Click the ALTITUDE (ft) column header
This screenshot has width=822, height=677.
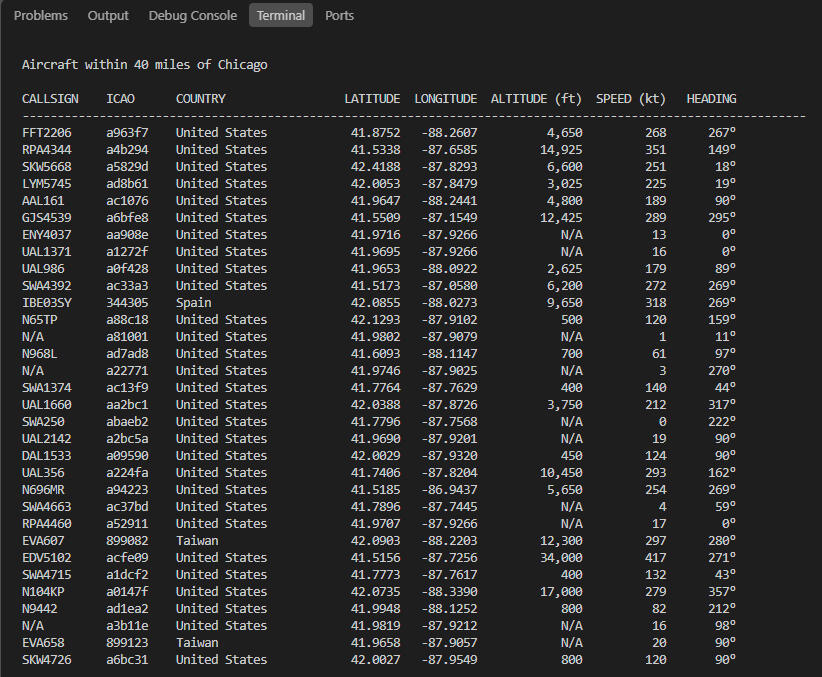click(536, 99)
